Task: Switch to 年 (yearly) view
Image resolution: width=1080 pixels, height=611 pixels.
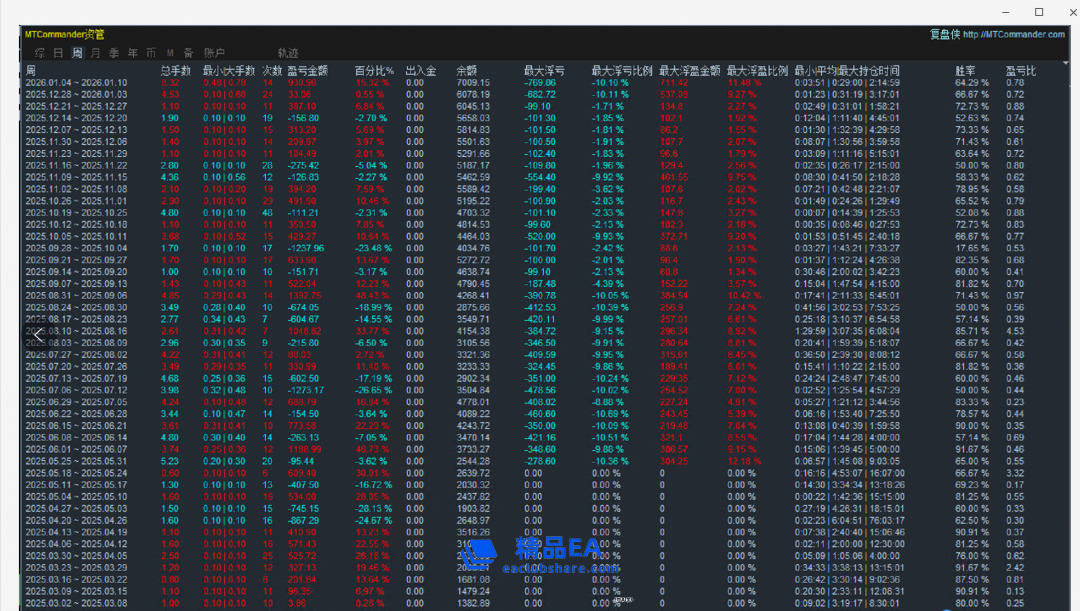Action: click(132, 53)
